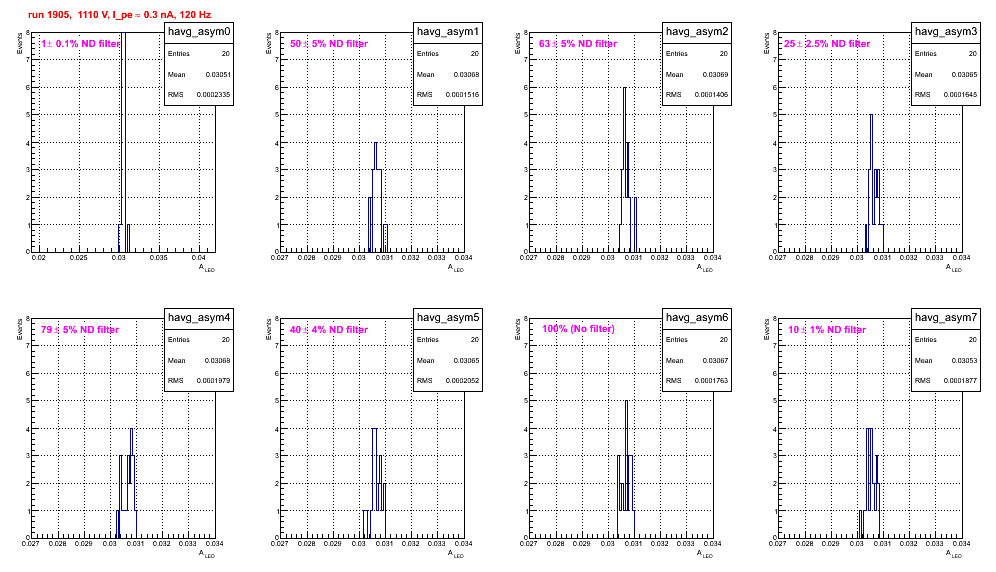Click RMS 0.0001763 in havg_asym6 stats

pyautogui.click(x=697, y=381)
